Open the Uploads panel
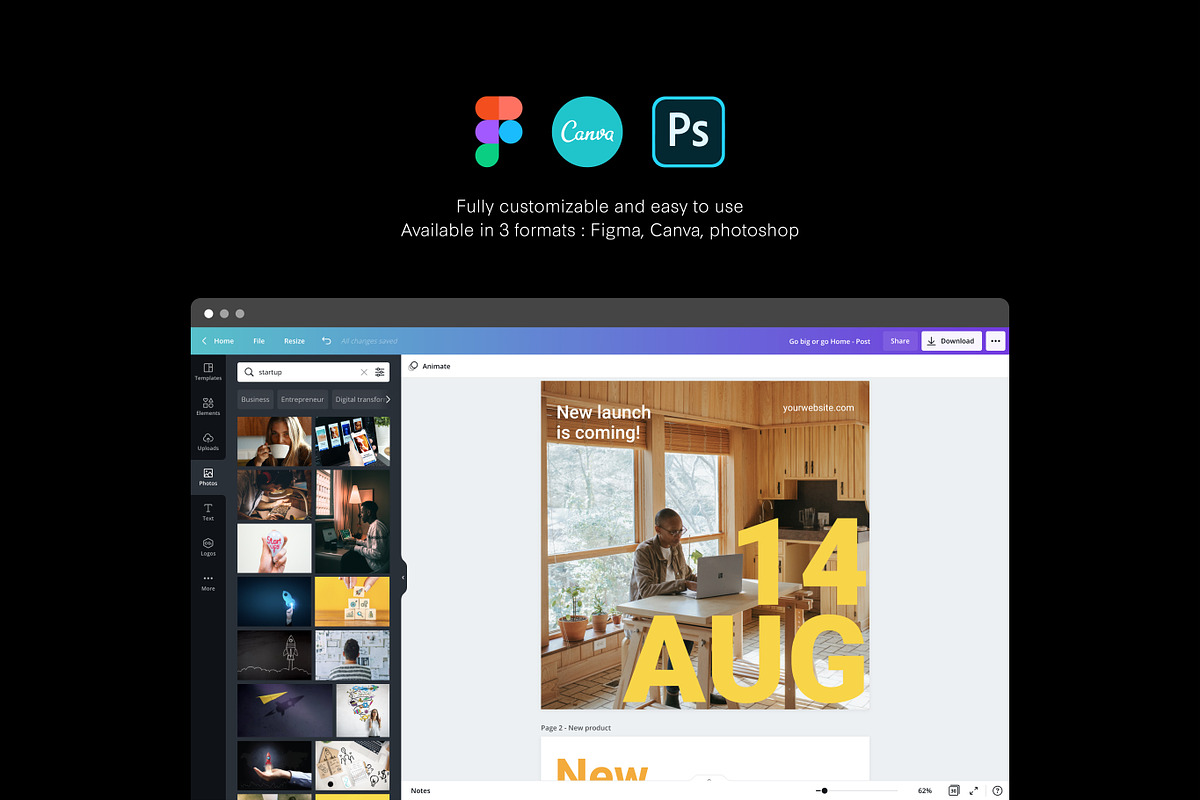1200x800 pixels. [x=208, y=442]
